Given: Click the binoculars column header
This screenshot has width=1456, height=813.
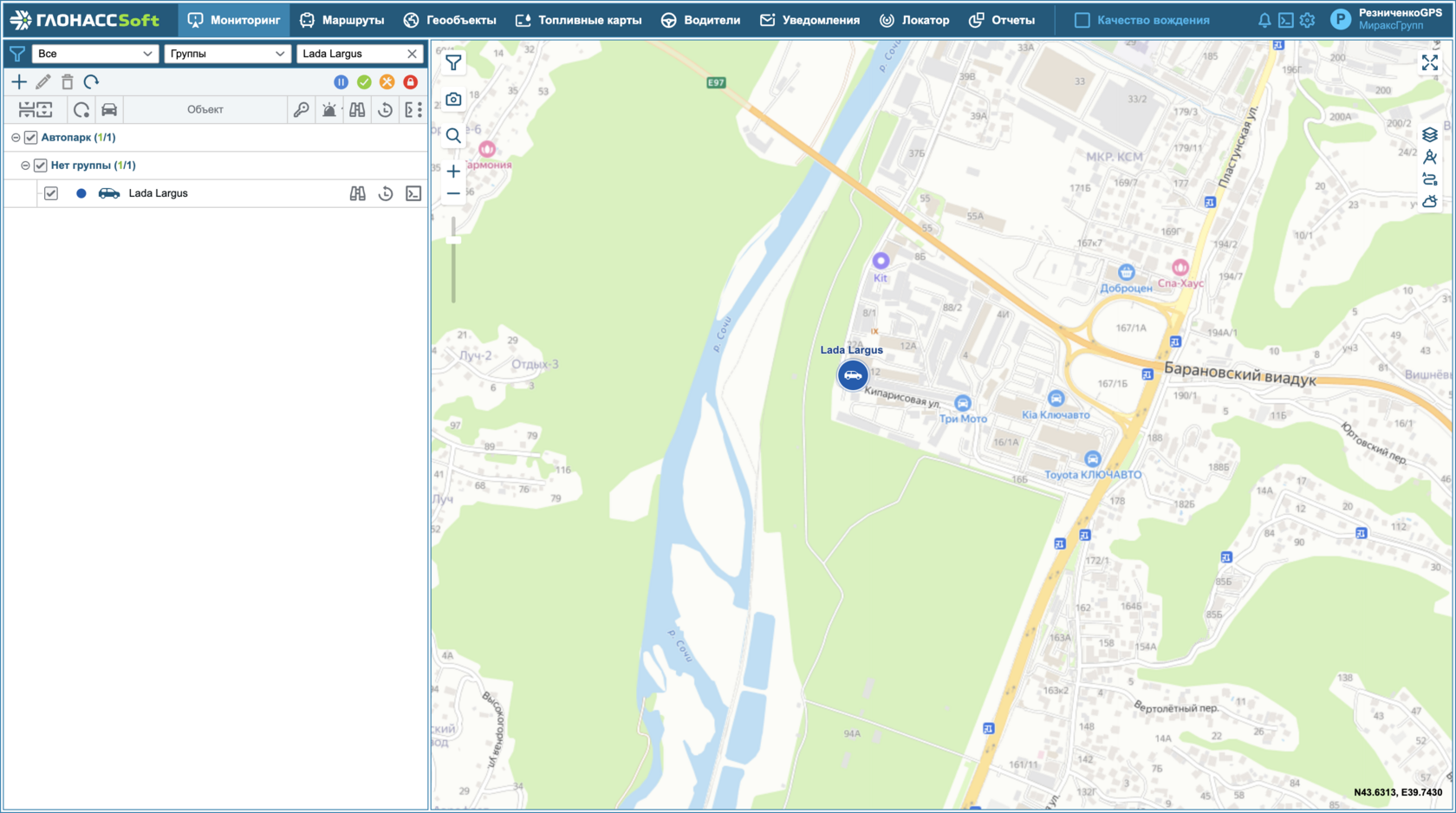Looking at the screenshot, I should click(x=357, y=110).
